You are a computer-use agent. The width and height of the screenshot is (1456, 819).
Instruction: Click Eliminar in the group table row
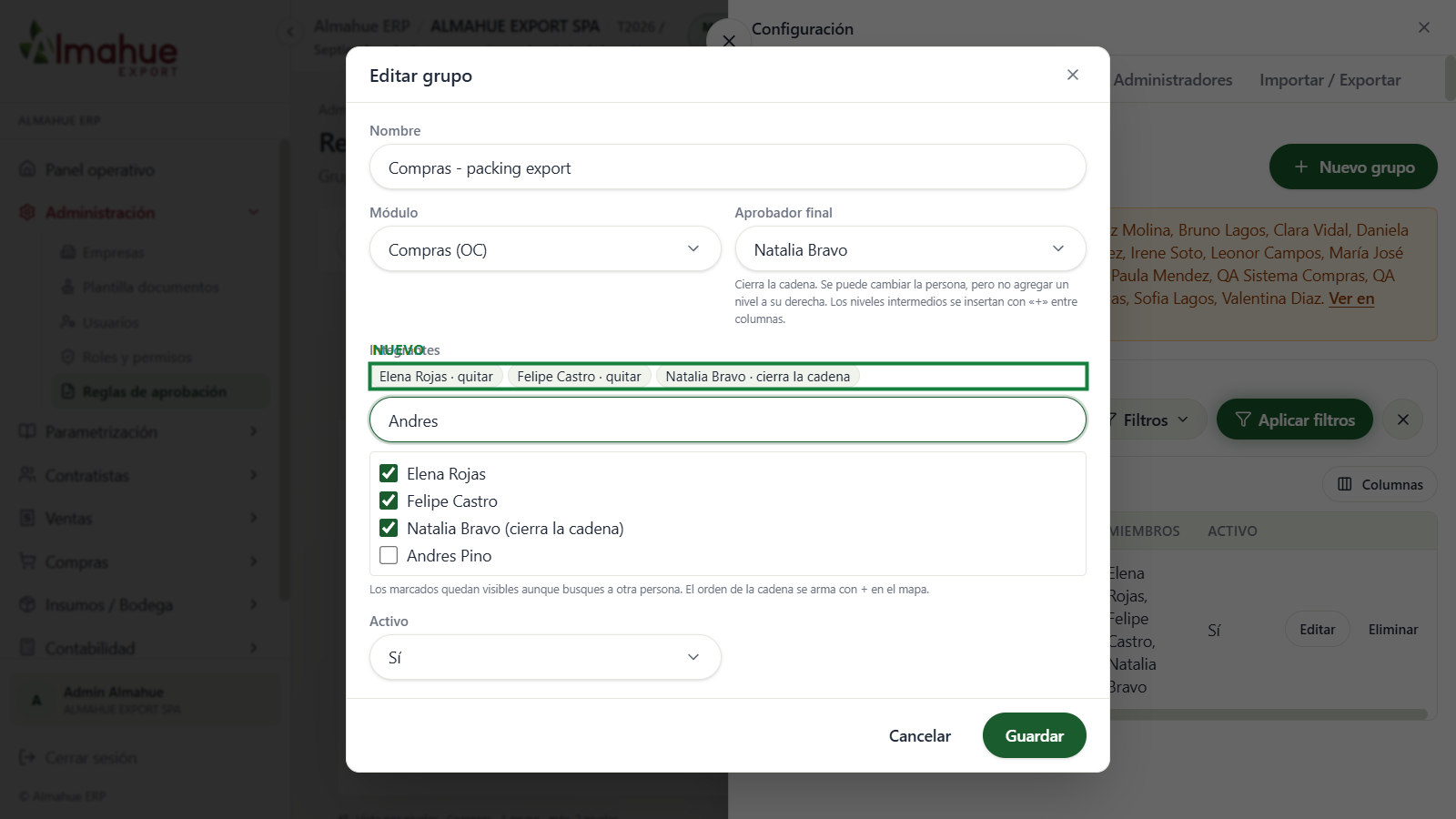coord(1393,629)
